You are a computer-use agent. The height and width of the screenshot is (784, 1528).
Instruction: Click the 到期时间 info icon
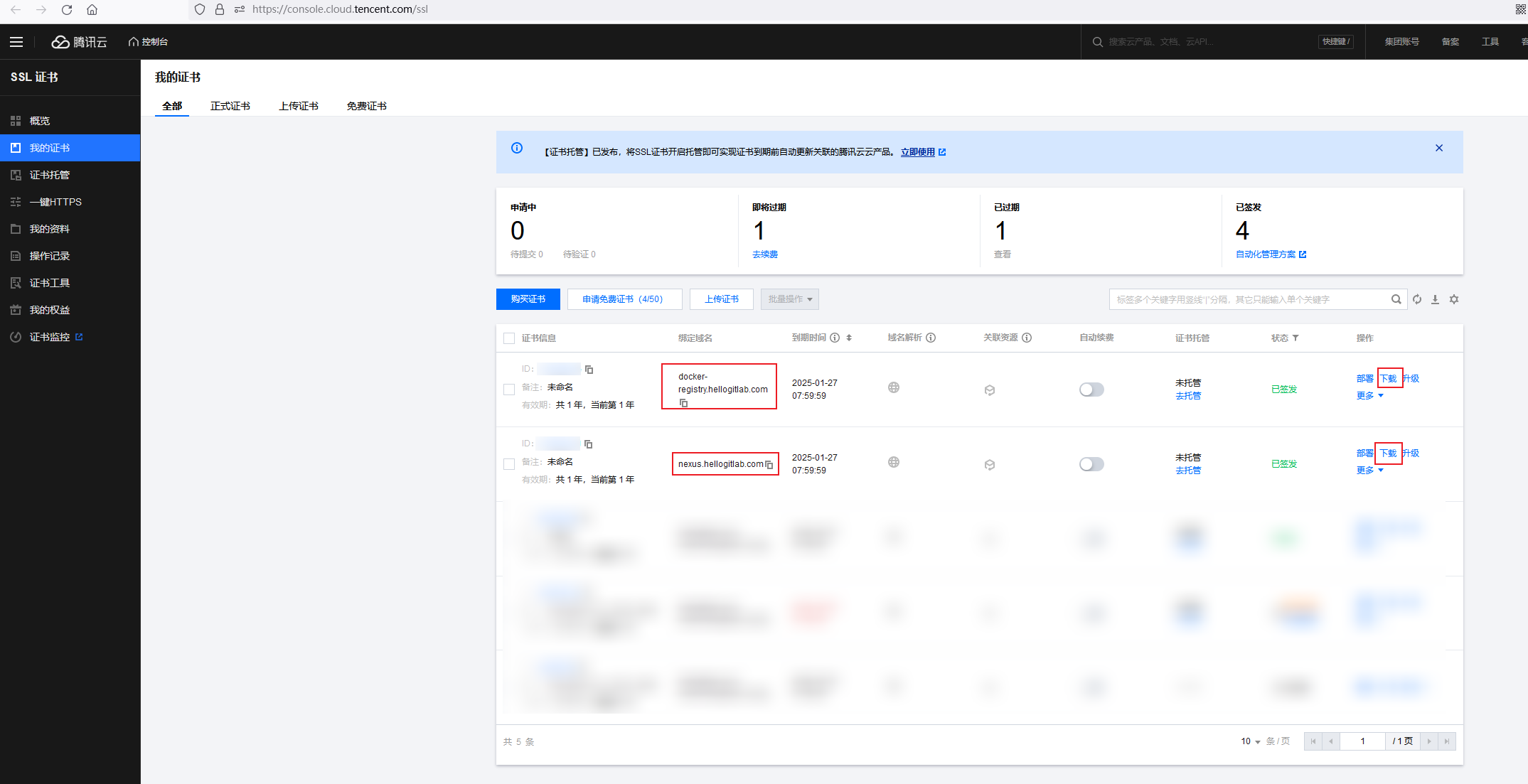[x=835, y=338]
